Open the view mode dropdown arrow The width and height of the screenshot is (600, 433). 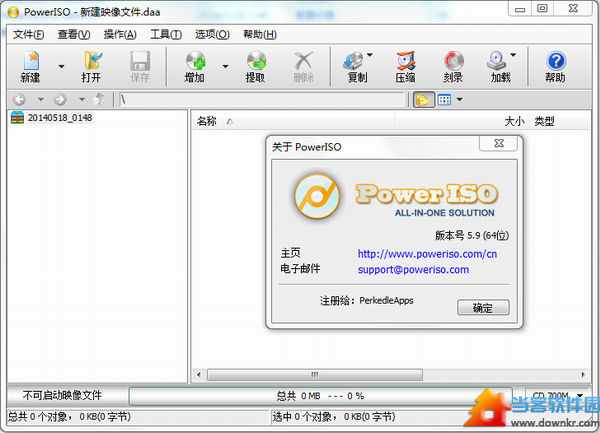coord(460,100)
